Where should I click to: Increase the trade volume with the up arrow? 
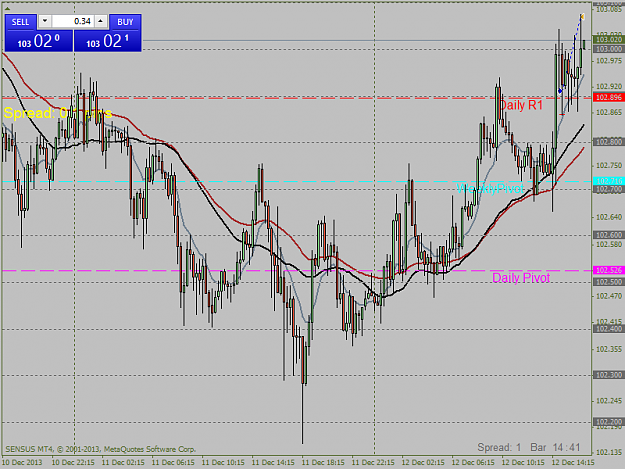click(101, 21)
